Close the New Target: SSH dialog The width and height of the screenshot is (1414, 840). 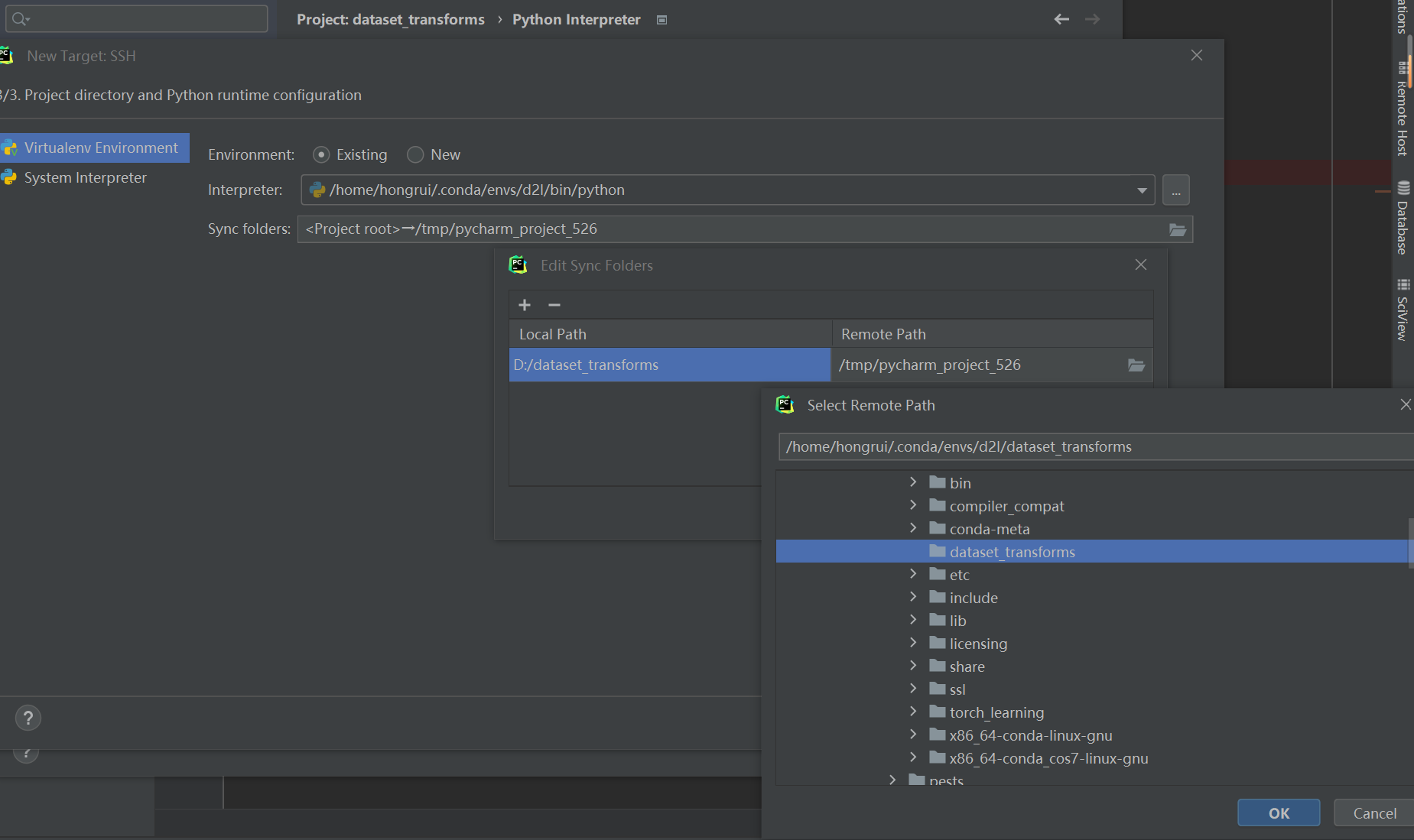(1197, 55)
